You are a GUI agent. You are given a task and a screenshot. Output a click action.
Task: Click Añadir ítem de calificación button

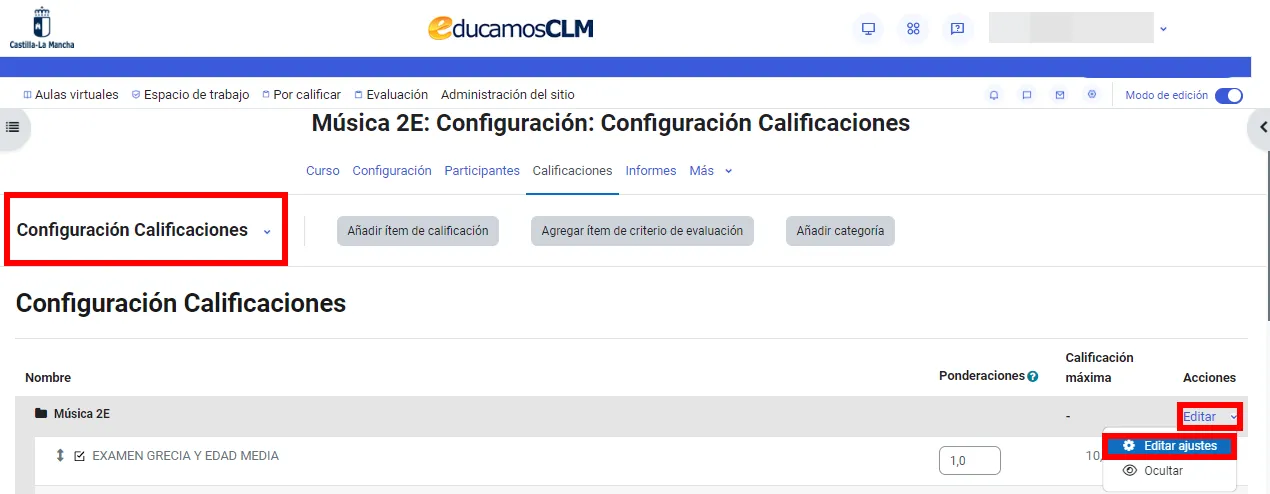[x=418, y=231]
